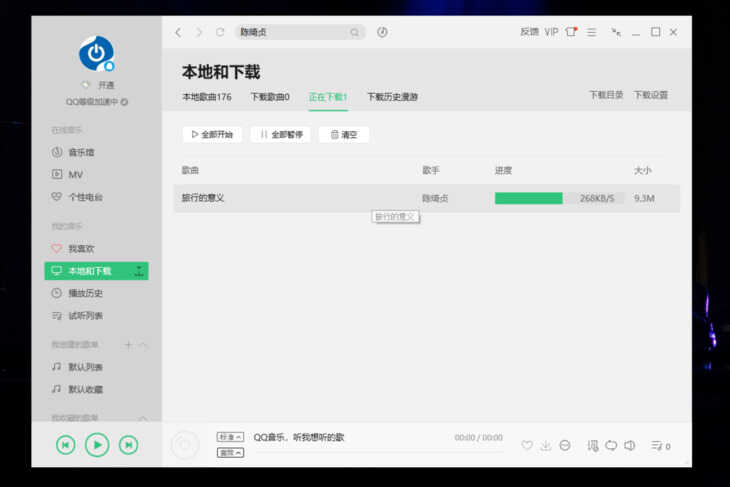Image resolution: width=730 pixels, height=487 pixels.
Task: Play the current track
Action: (97, 445)
